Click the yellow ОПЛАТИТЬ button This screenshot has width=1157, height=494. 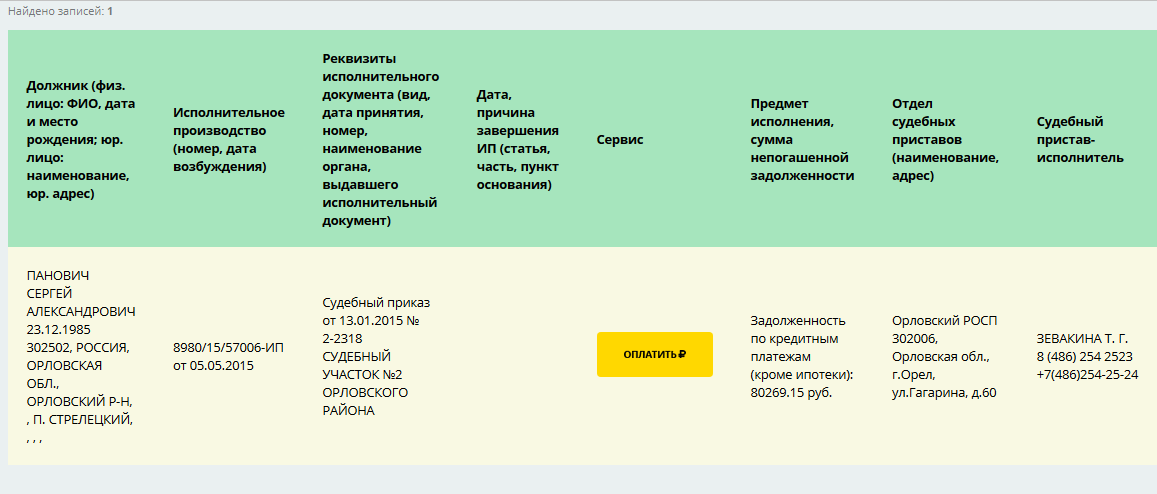pos(655,354)
